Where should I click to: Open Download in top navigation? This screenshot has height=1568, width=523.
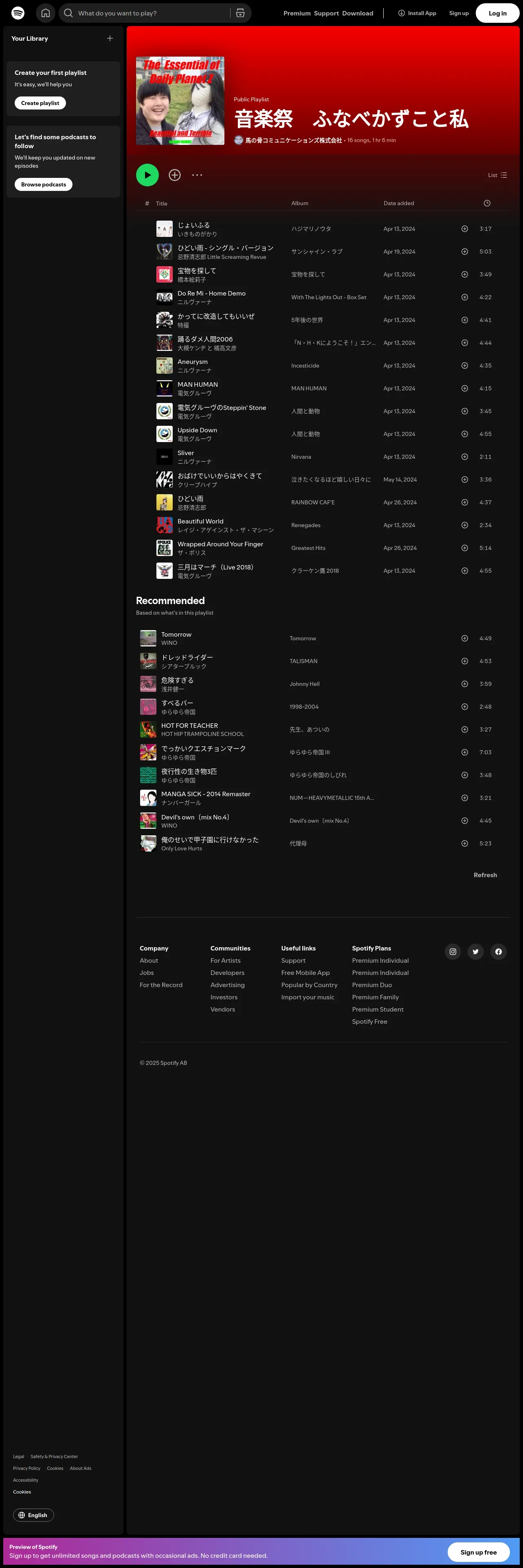click(358, 13)
